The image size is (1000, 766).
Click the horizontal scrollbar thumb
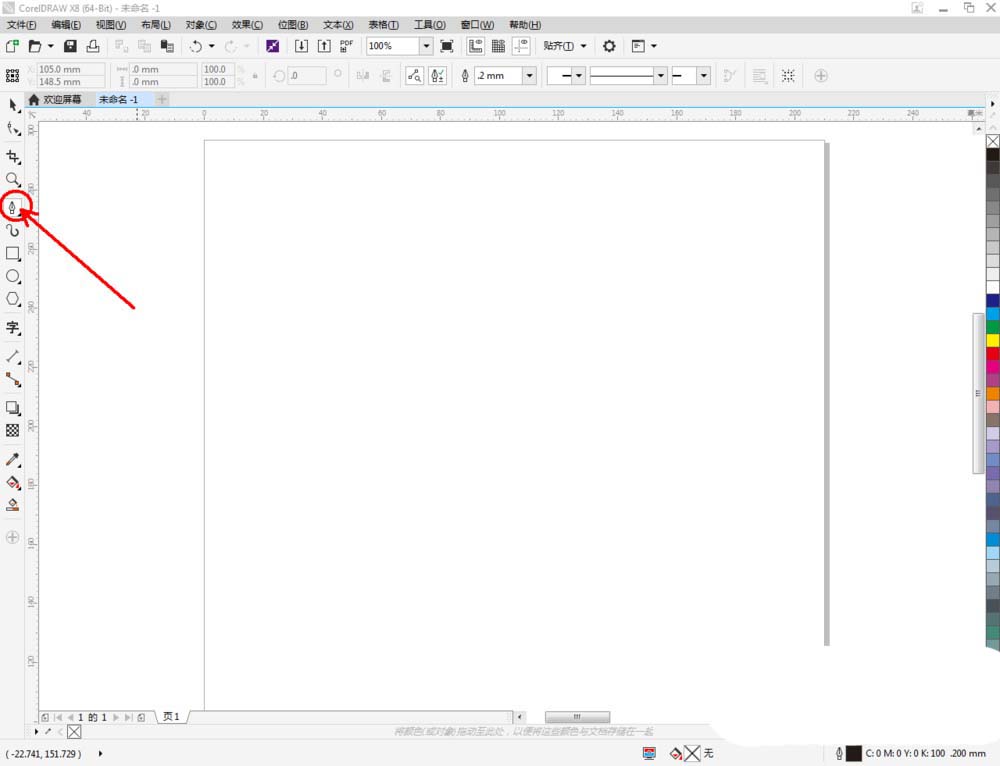(x=577, y=717)
